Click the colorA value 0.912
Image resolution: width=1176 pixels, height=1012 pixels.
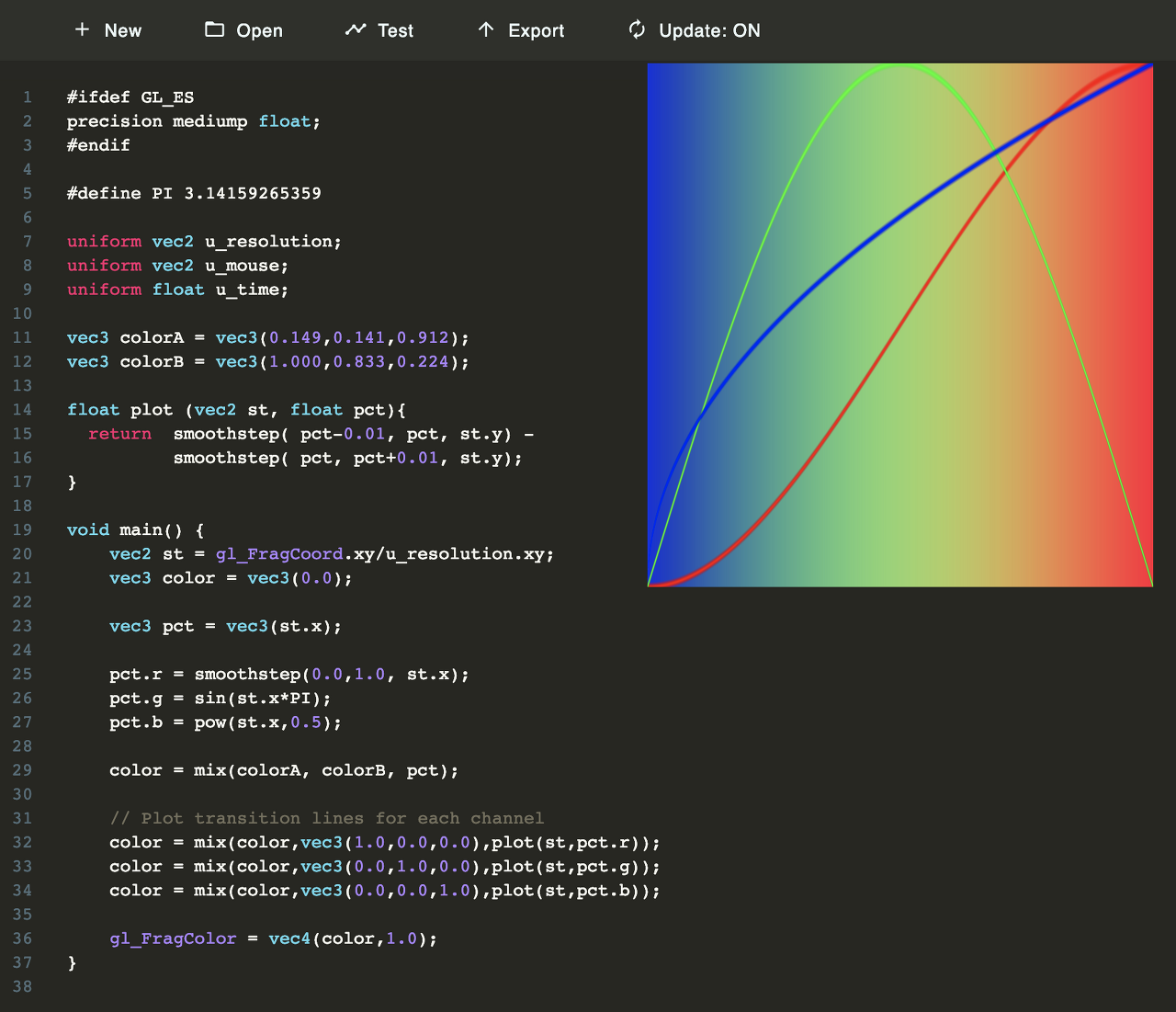423,337
